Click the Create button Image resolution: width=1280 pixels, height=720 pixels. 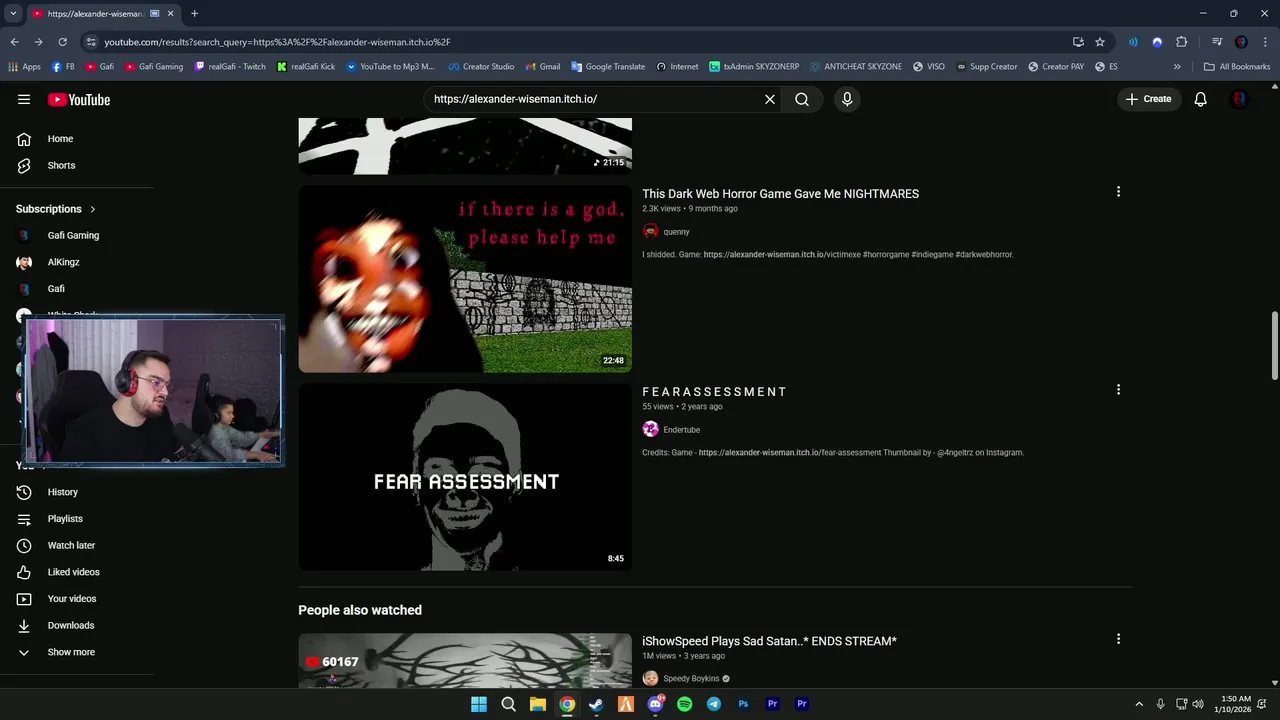[x=1149, y=99]
